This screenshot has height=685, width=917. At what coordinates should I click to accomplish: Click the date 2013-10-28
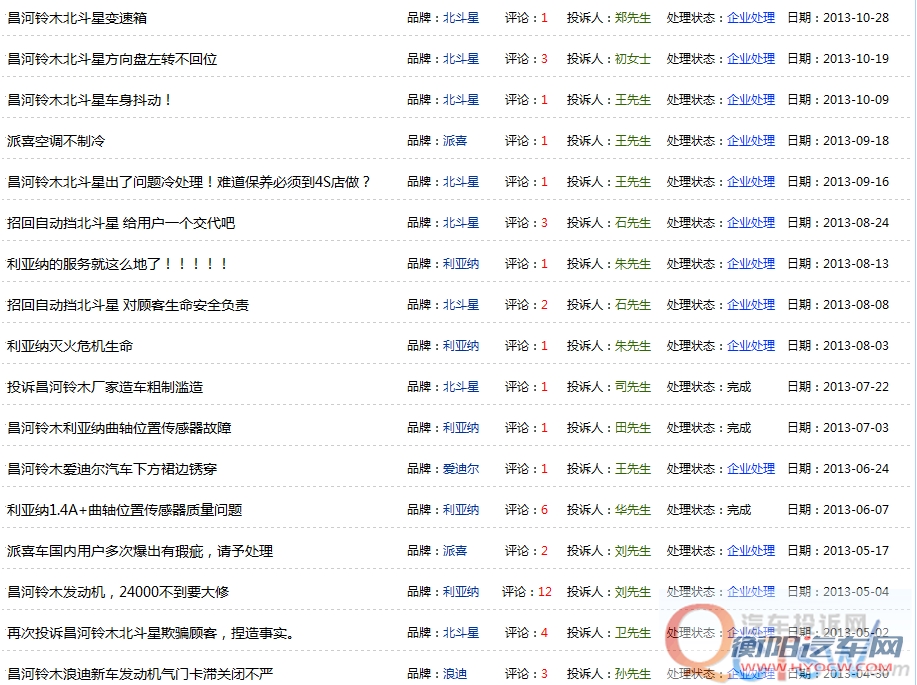click(x=856, y=18)
